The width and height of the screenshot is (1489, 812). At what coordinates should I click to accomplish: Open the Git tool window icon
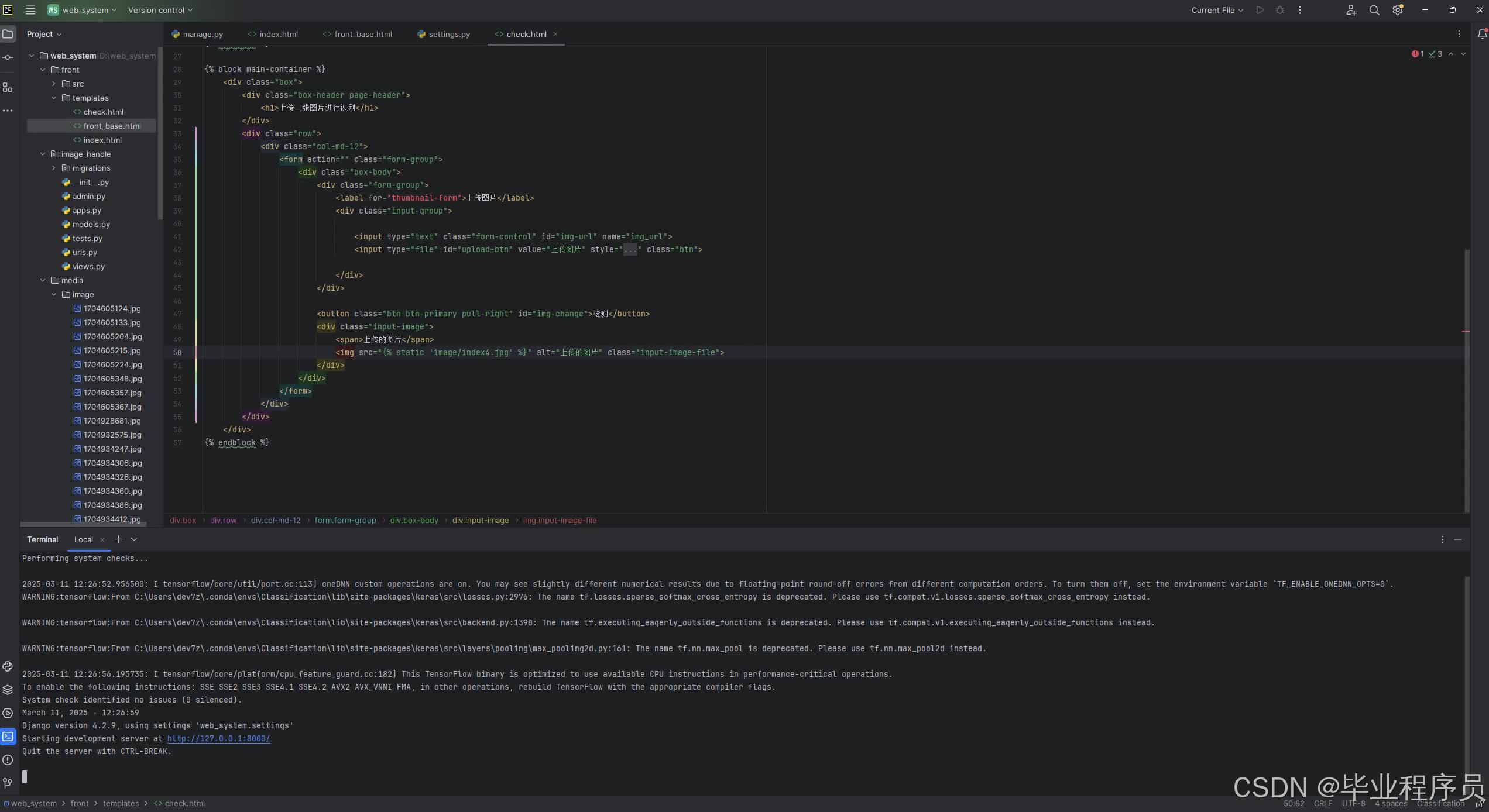point(8,783)
